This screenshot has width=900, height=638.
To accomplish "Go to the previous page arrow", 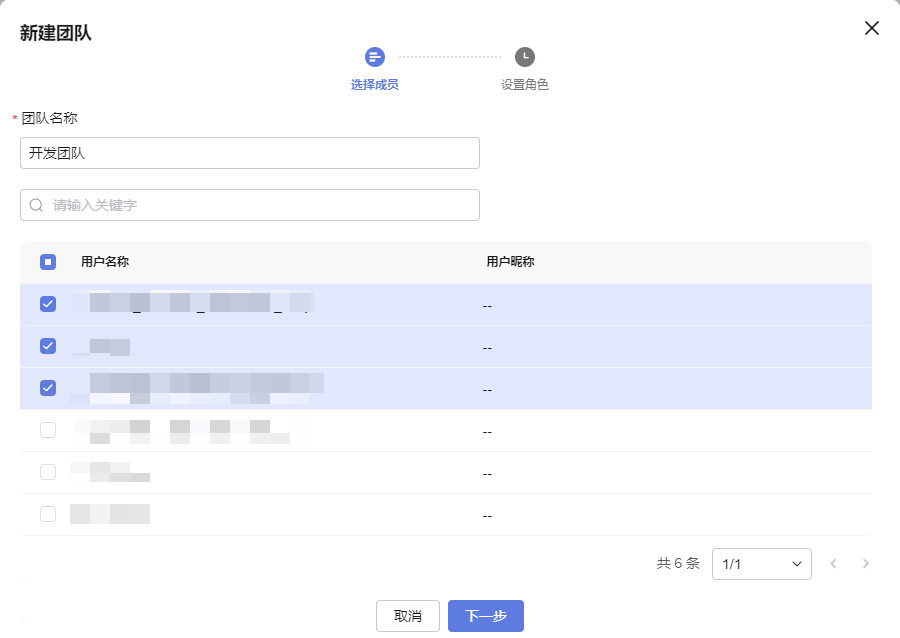I will pos(833,564).
